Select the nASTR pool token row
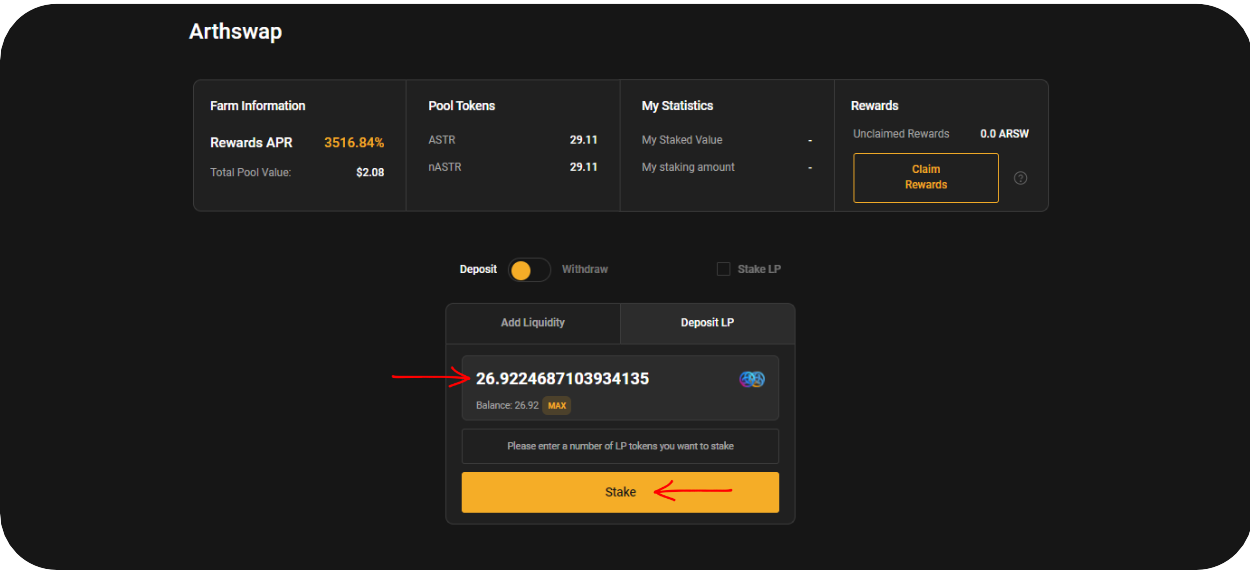This screenshot has height=575, width=1250. click(512, 167)
